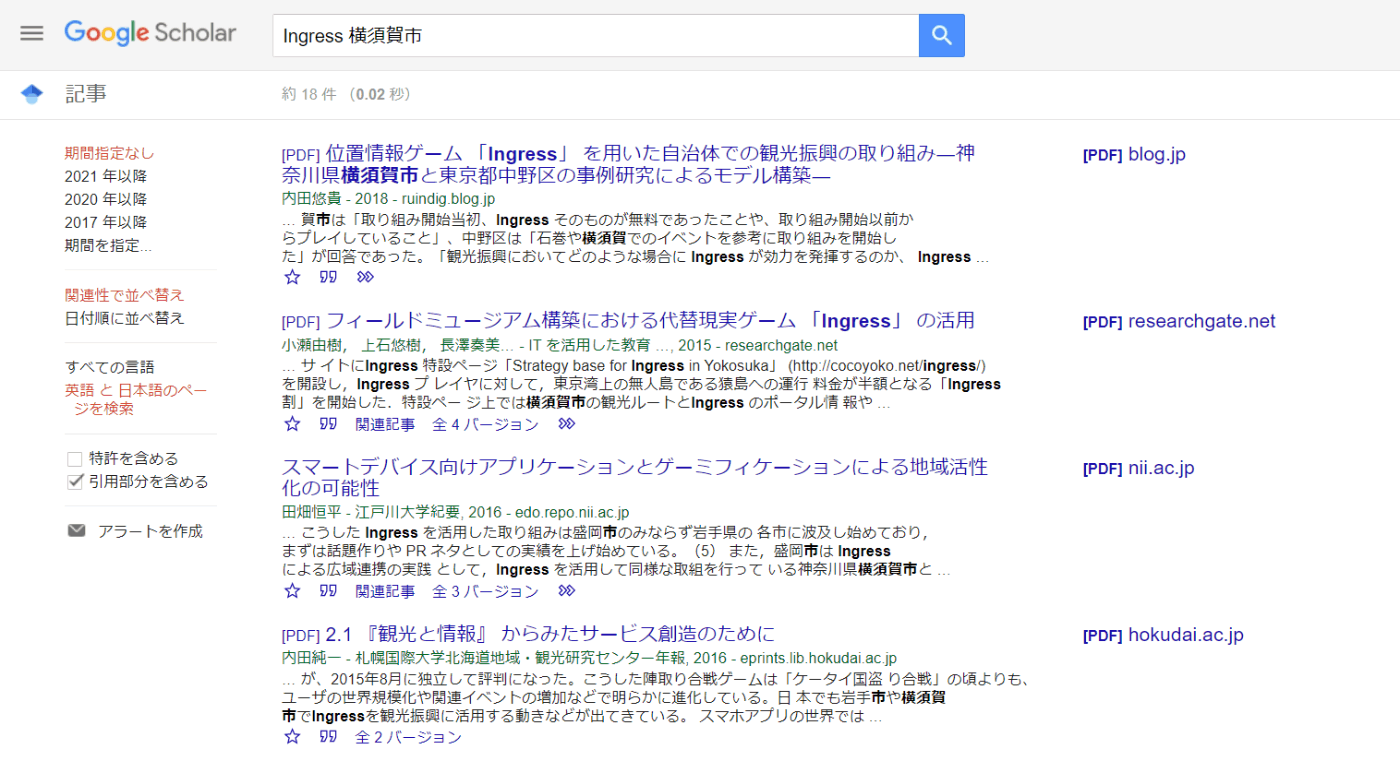
Task: Sort by 日付順に並べ替え
Action: tap(125, 318)
